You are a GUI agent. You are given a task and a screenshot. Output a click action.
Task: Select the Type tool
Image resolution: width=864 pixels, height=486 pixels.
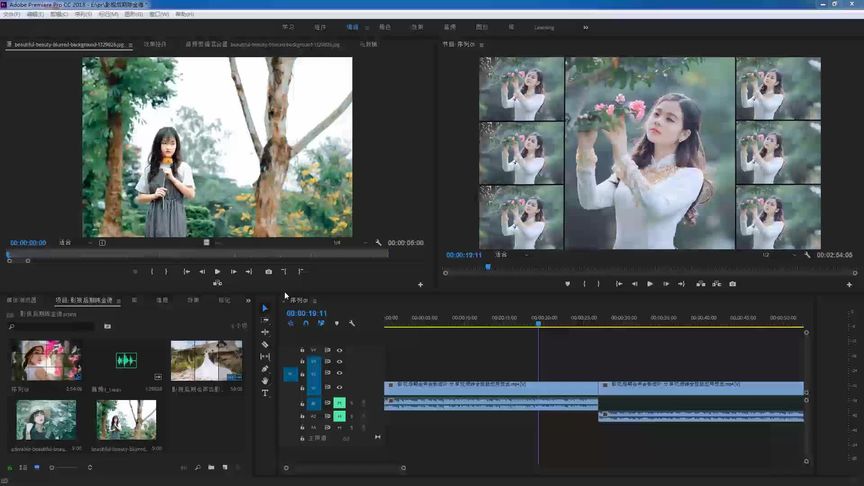[265, 393]
